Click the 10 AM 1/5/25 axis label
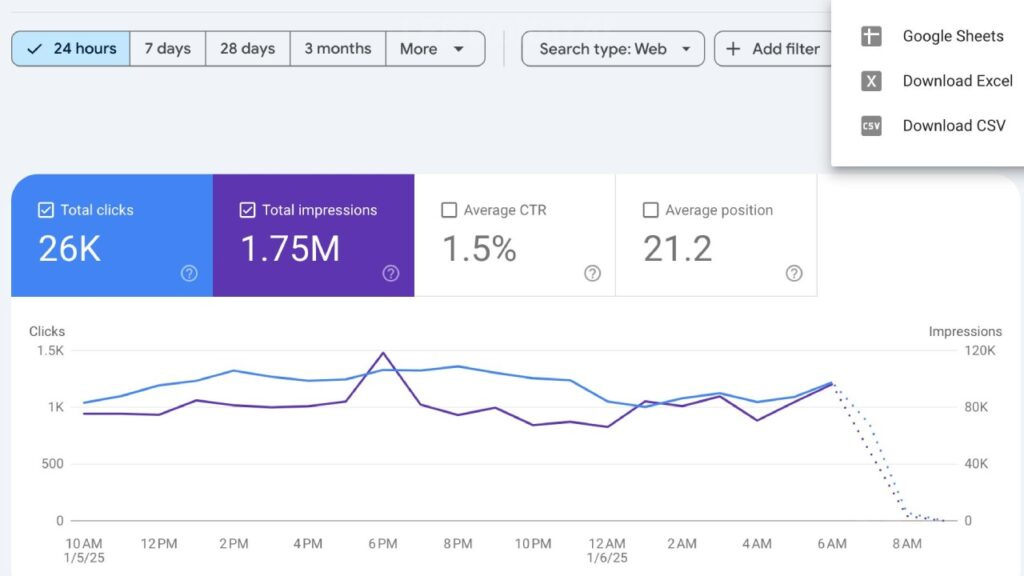Viewport: 1024px width, 576px height. 84,551
